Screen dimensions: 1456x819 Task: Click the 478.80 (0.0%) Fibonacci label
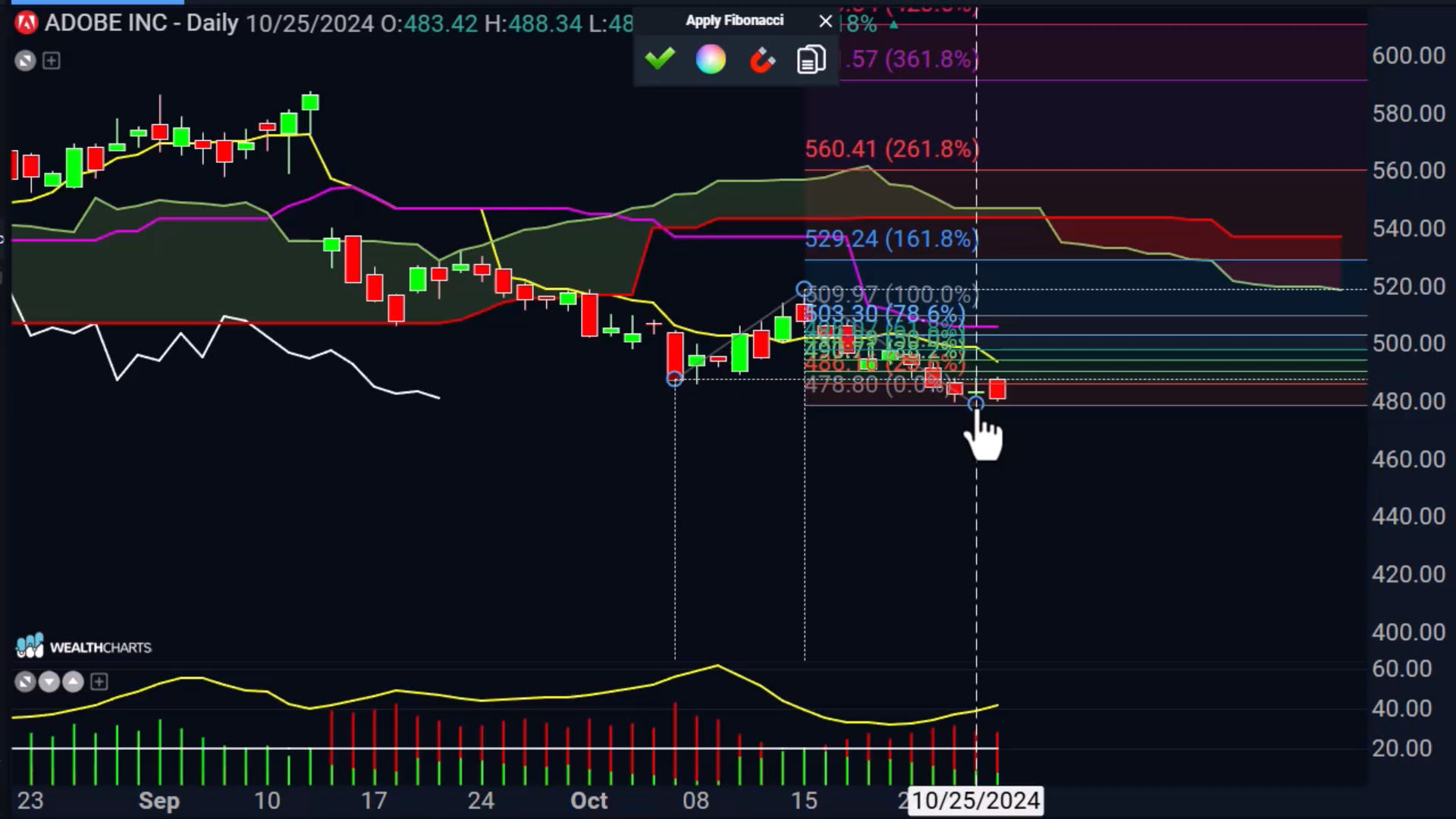coord(876,385)
